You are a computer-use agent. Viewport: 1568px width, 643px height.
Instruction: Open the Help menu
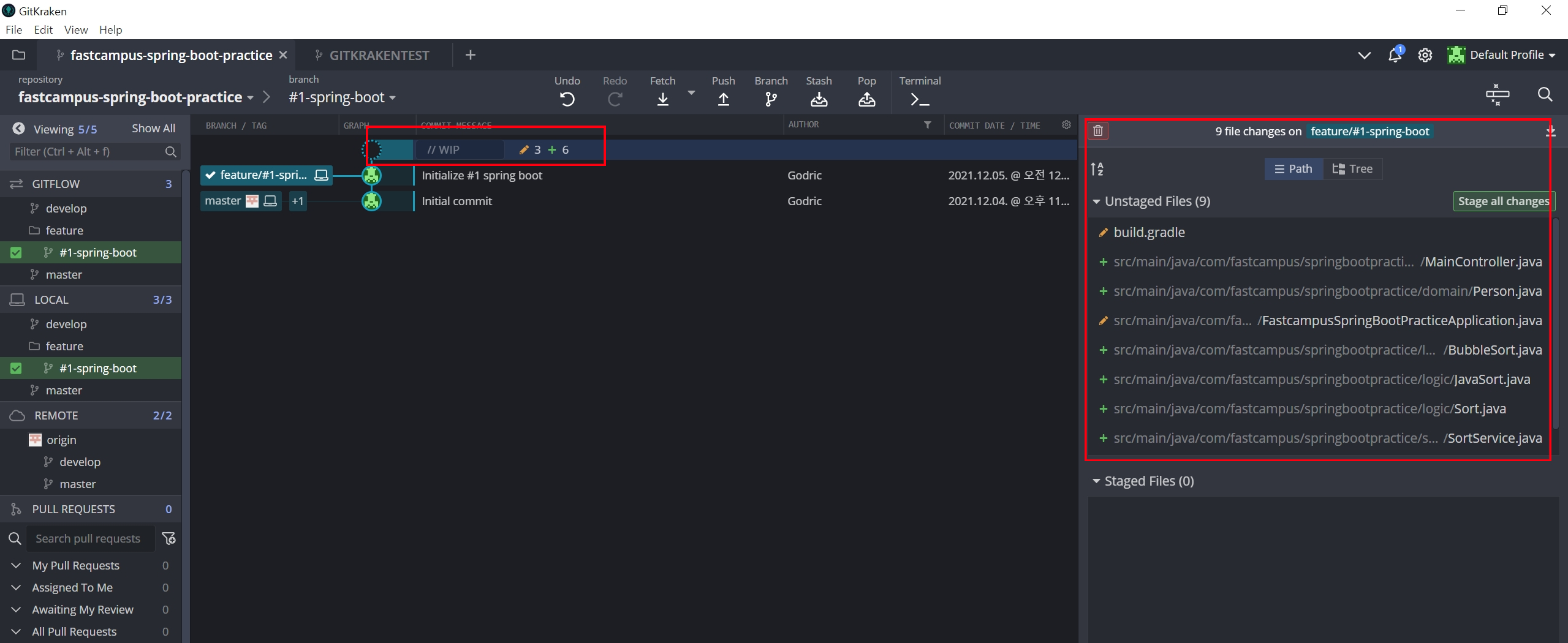click(x=110, y=29)
